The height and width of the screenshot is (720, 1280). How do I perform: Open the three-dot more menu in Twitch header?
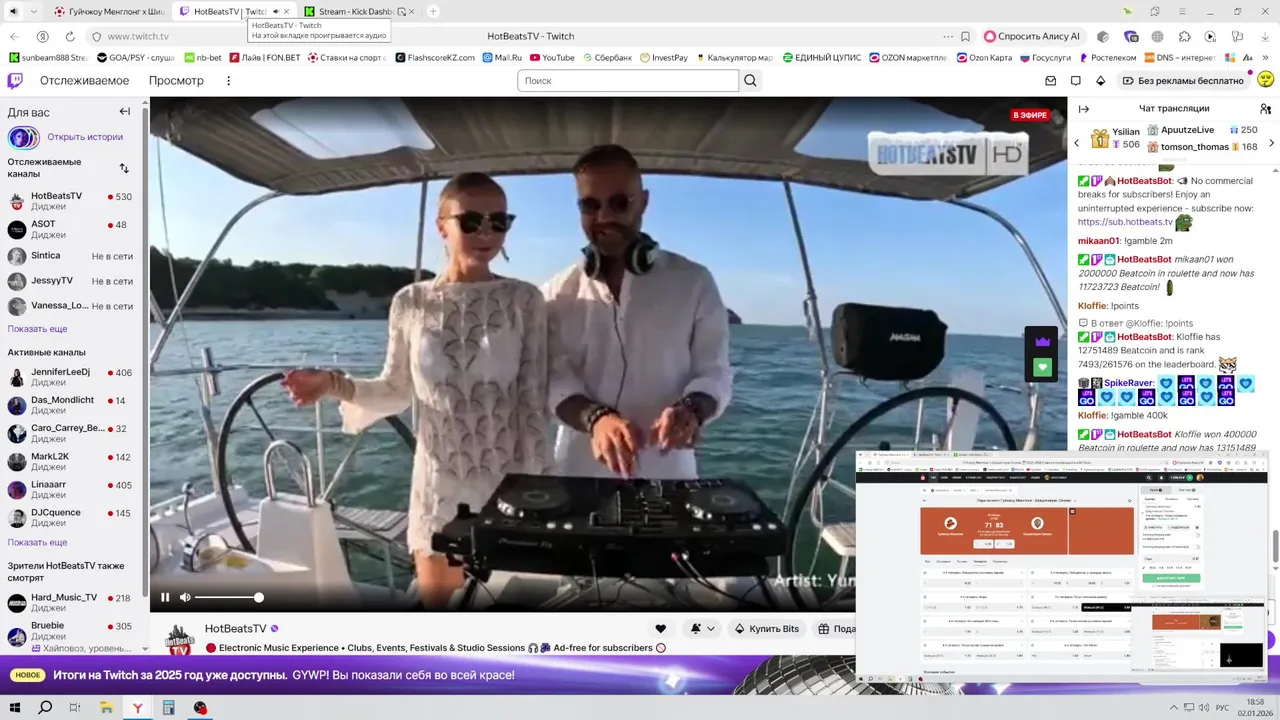pos(229,80)
